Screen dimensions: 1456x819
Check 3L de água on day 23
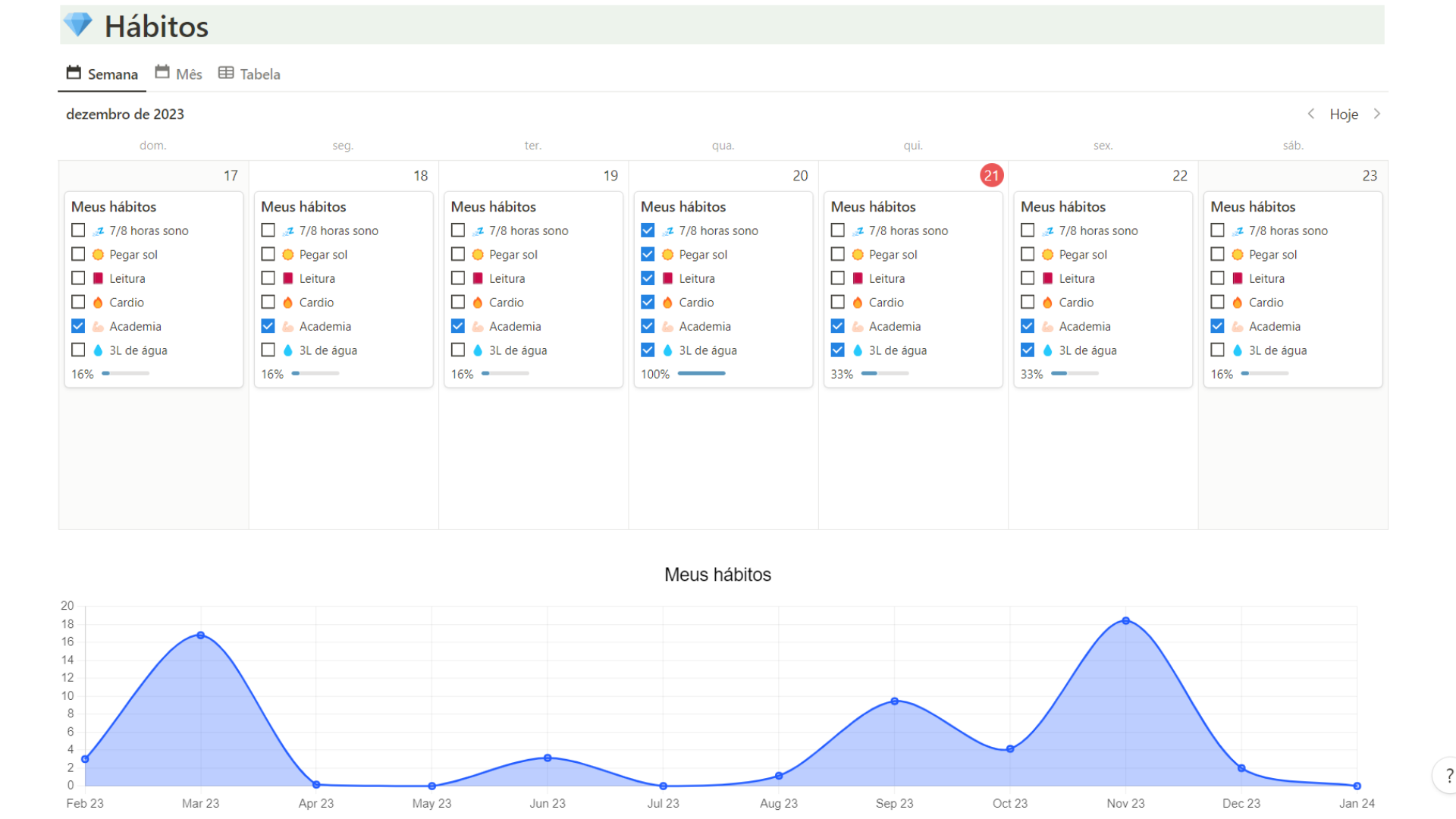click(1218, 350)
